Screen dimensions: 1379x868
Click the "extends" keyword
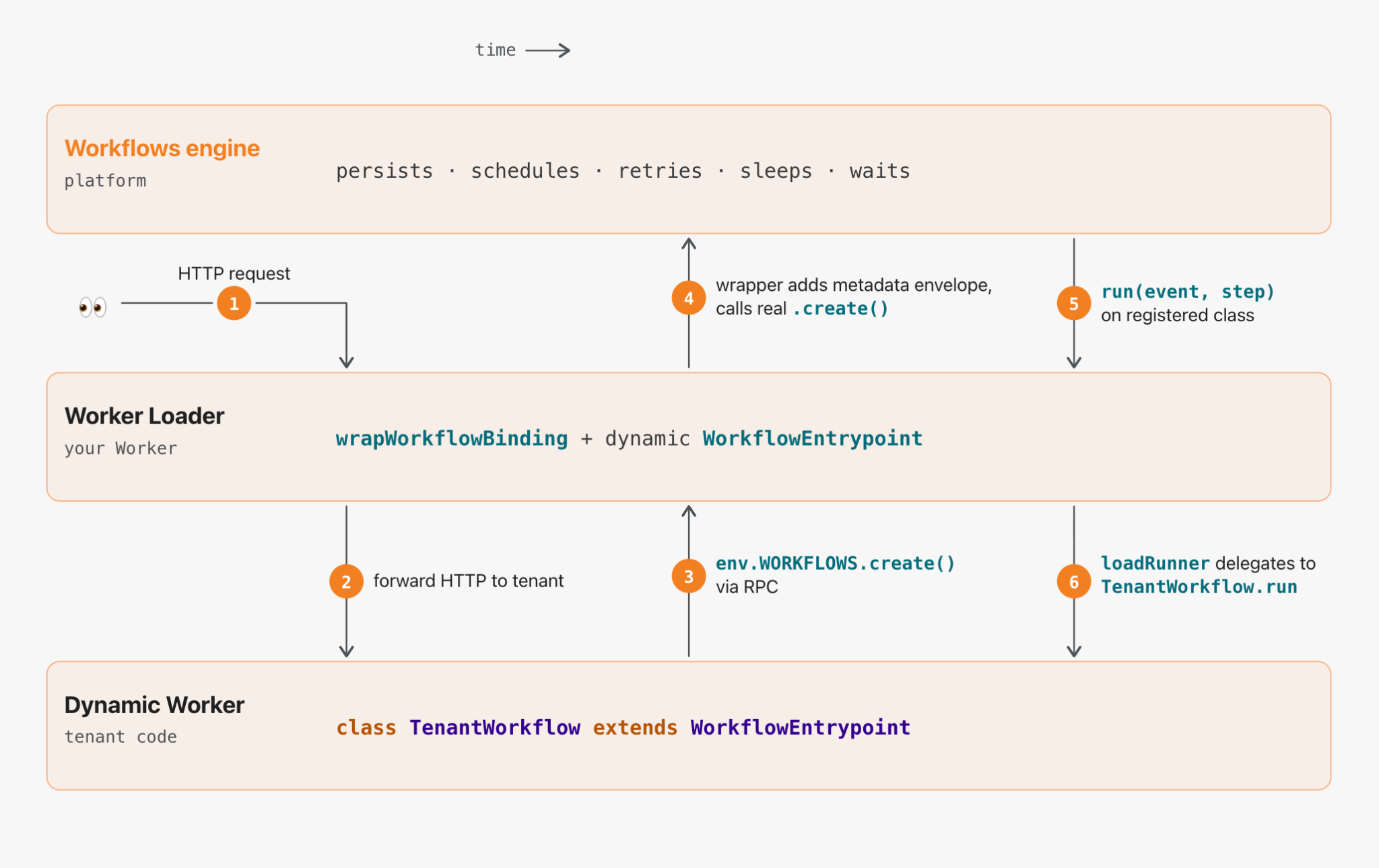point(635,727)
